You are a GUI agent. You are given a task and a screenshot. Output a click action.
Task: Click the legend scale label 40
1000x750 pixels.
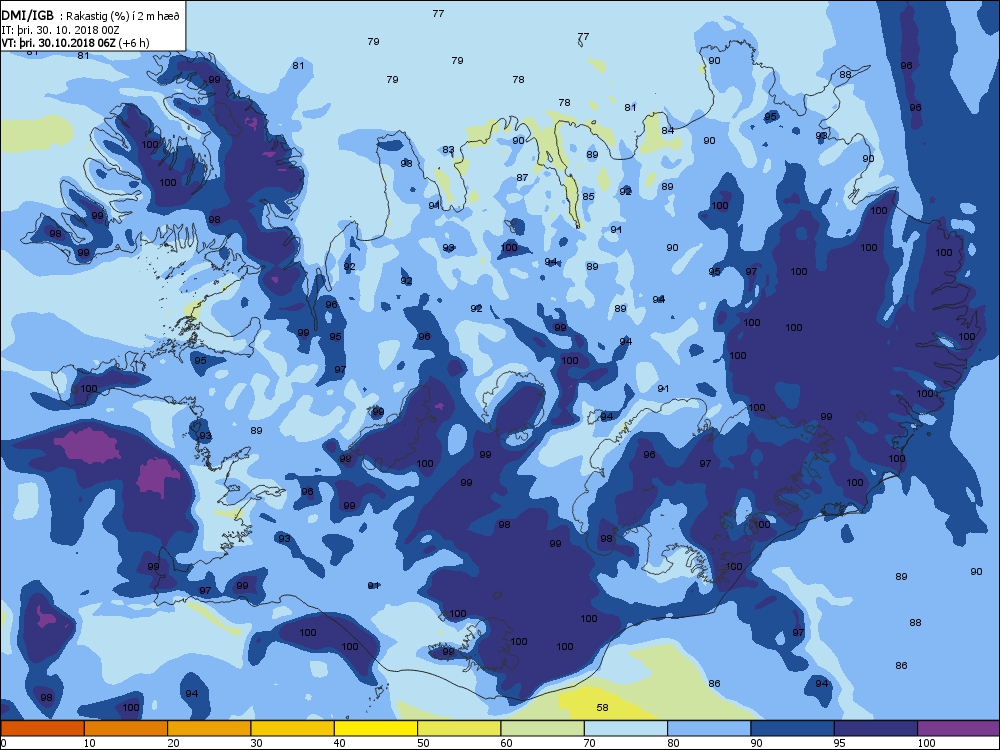339,742
